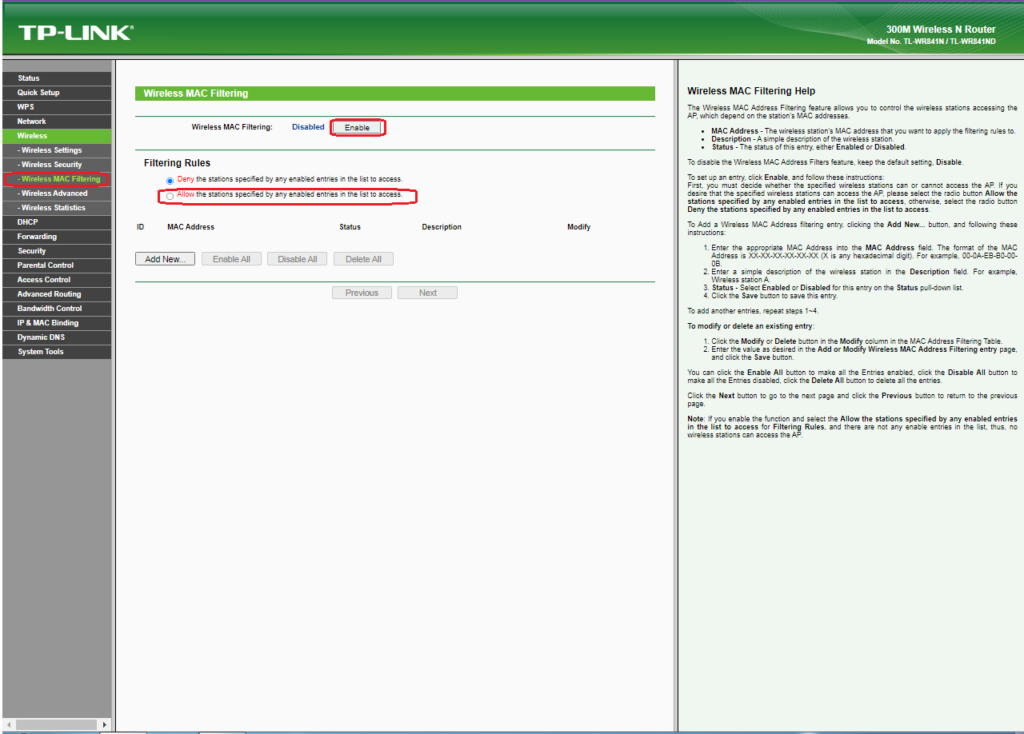Click the sidebar scroll right arrow

tap(104, 725)
